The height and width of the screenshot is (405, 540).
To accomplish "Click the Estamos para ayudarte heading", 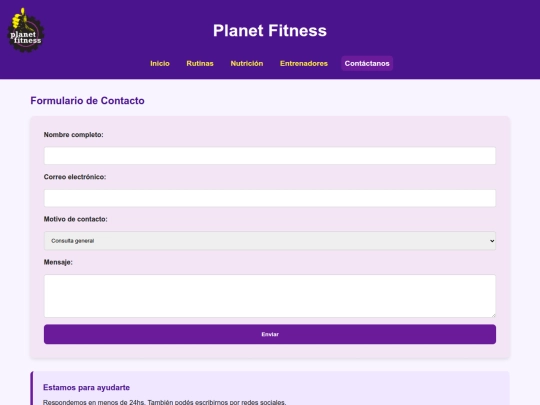I will 86,387.
